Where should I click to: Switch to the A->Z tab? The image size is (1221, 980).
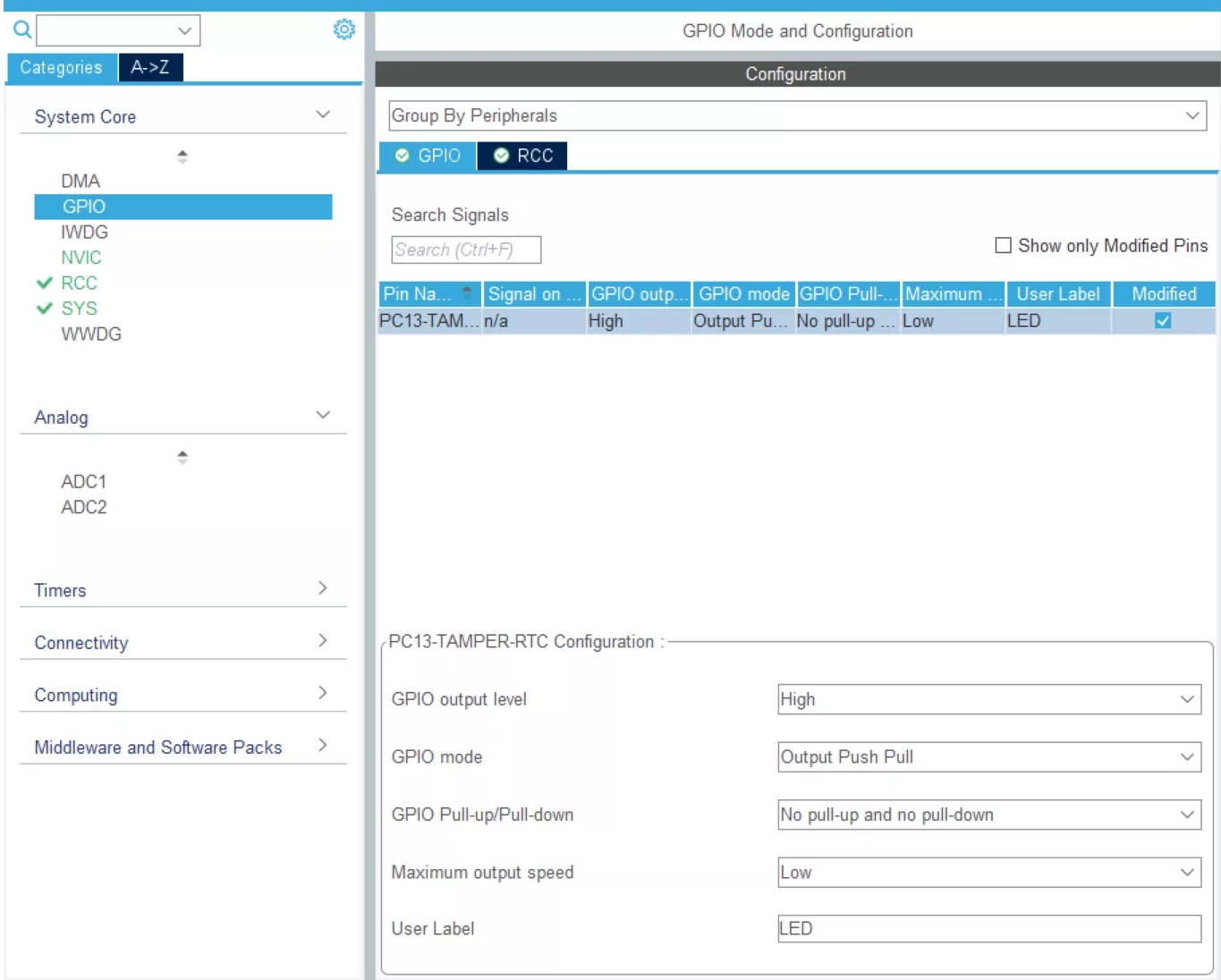coord(150,67)
